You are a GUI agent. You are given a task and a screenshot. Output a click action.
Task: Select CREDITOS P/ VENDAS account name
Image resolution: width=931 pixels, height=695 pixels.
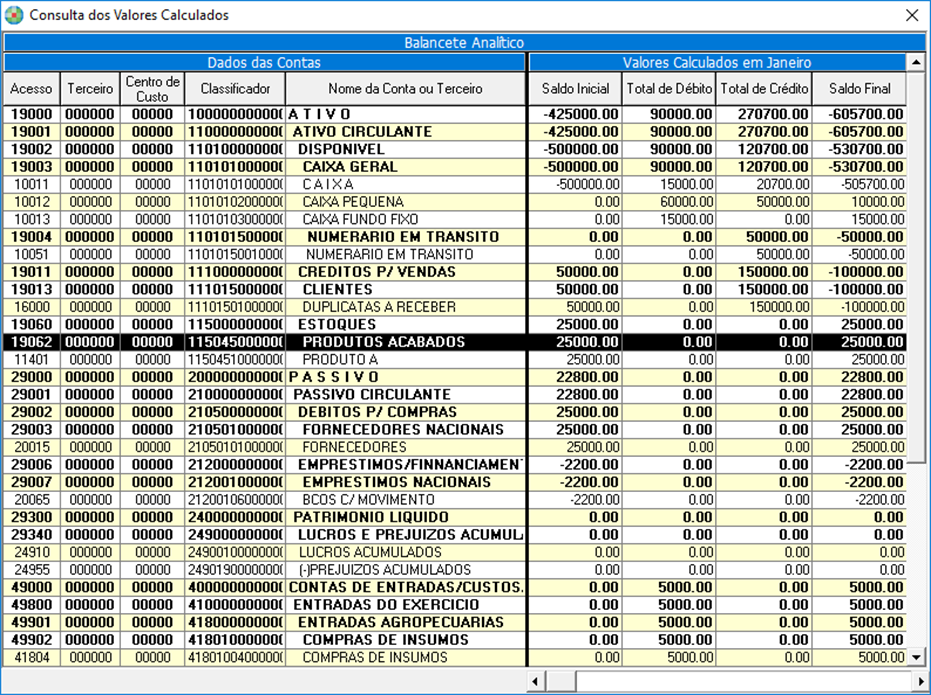point(377,272)
